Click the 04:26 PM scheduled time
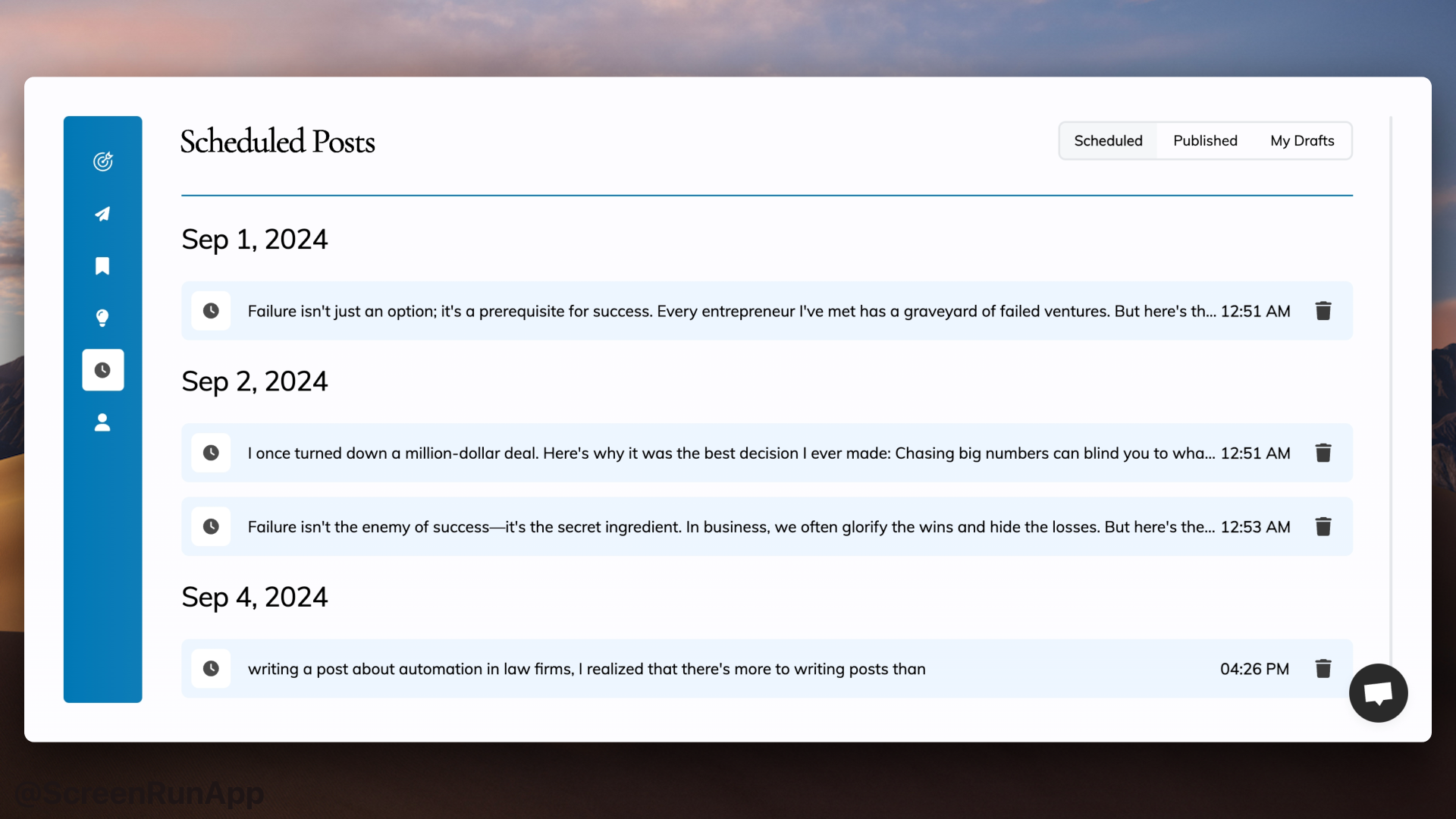Viewport: 1456px width, 819px height. (x=1254, y=669)
